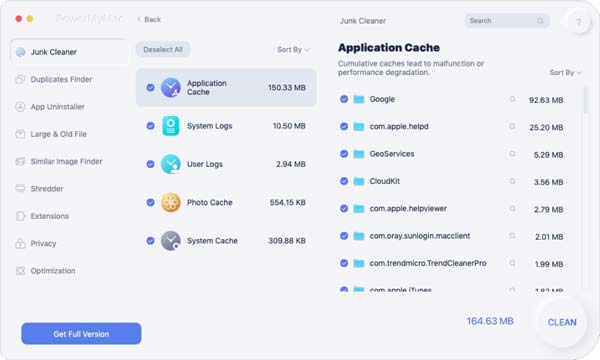Uncheck the com.apple.helpd checkbox
Viewport: 600px width, 360px height.
coord(344,126)
